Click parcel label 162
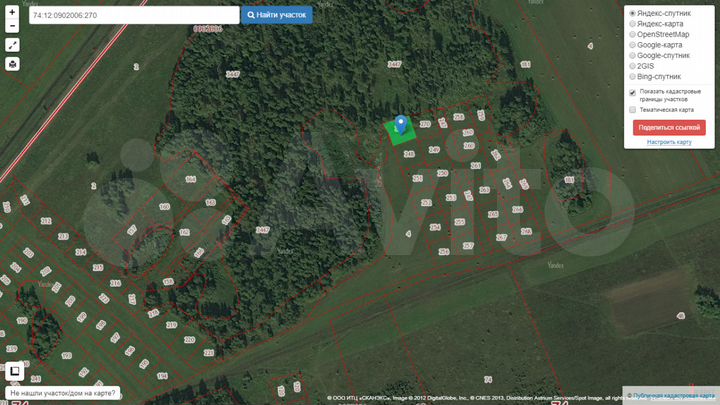 [185, 232]
